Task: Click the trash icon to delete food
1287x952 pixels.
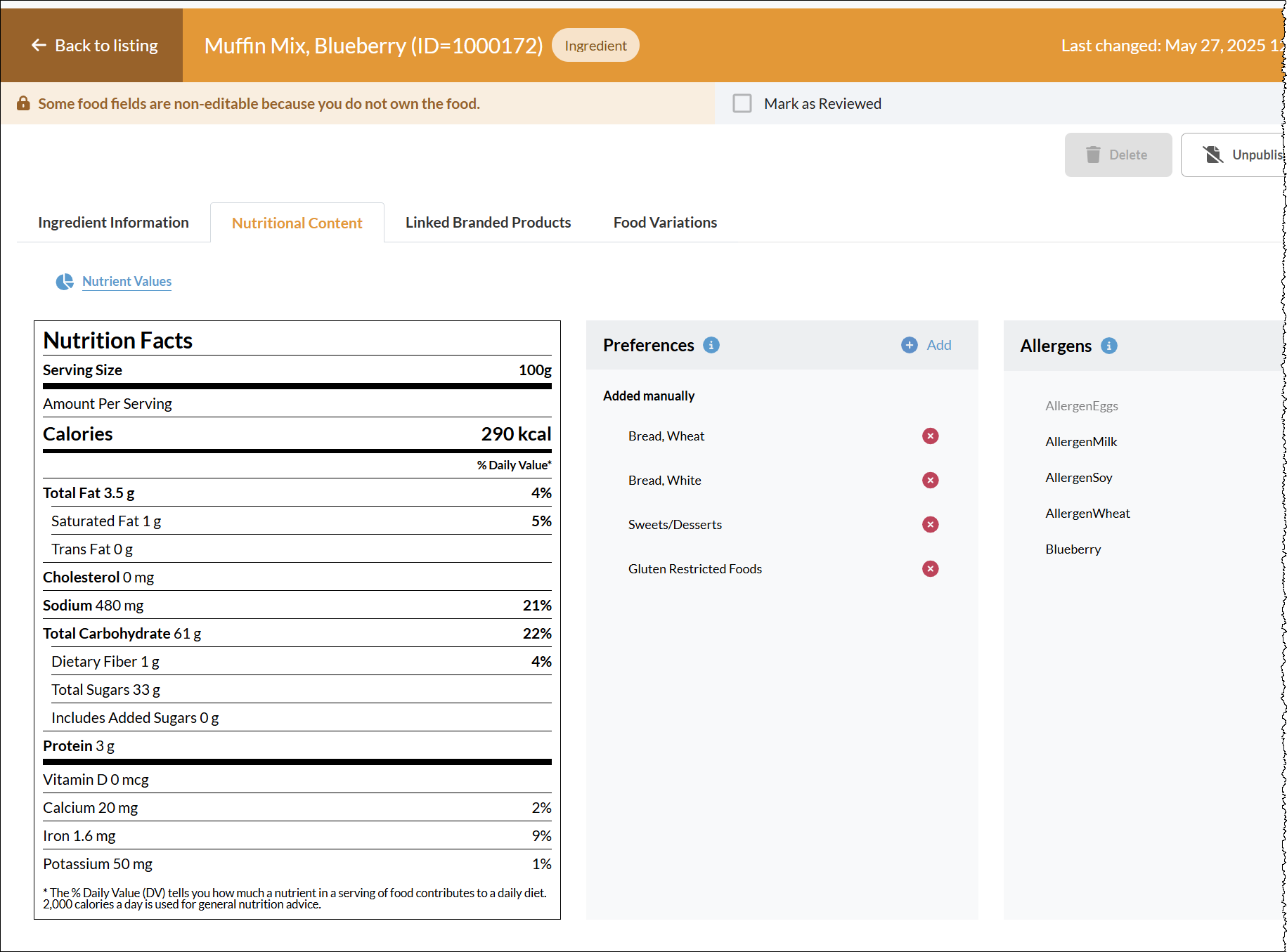Action: [1094, 155]
